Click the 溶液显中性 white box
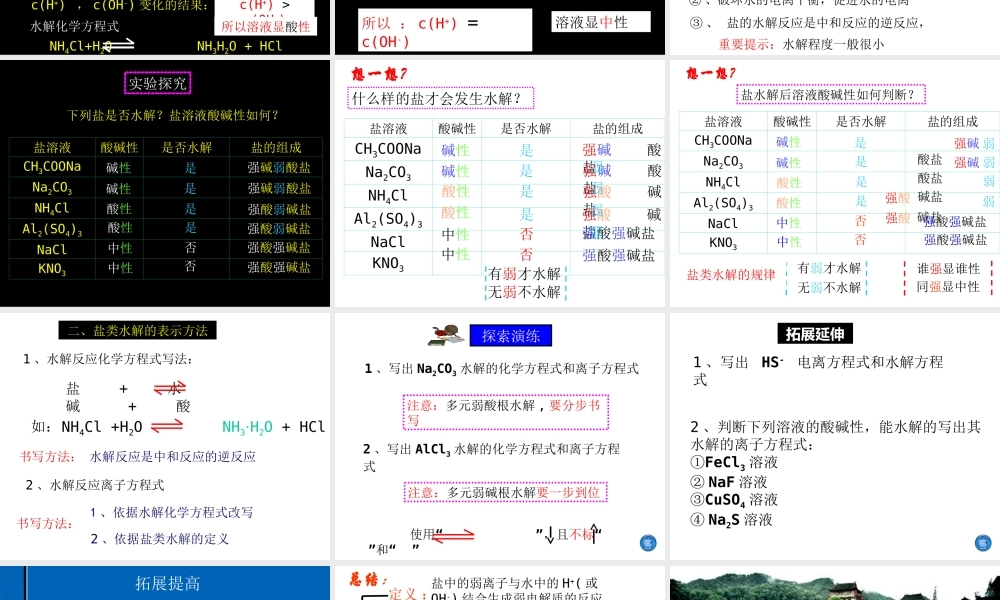The height and width of the screenshot is (600, 1000). [601, 22]
